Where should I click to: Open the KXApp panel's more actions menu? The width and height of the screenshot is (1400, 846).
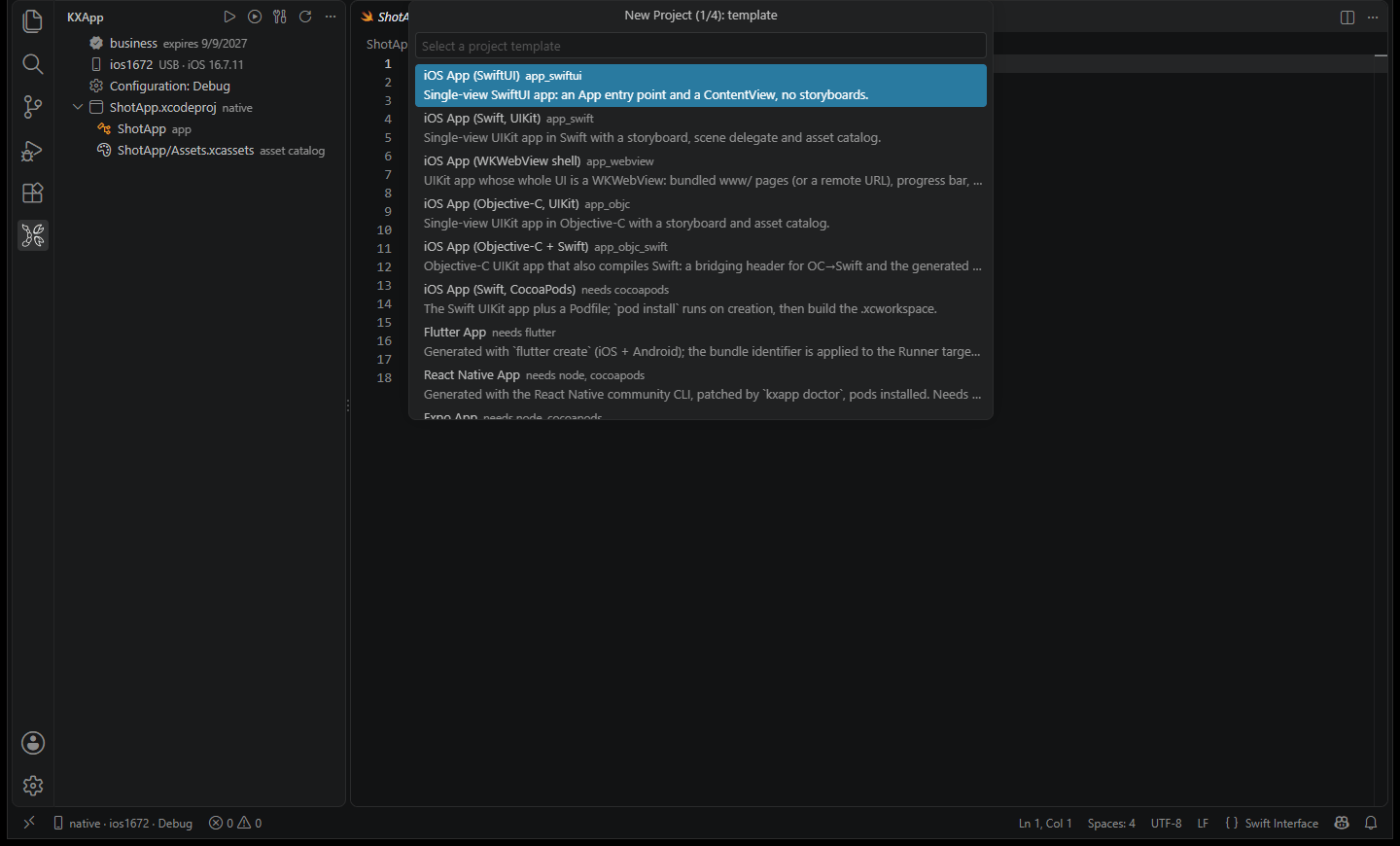[331, 17]
